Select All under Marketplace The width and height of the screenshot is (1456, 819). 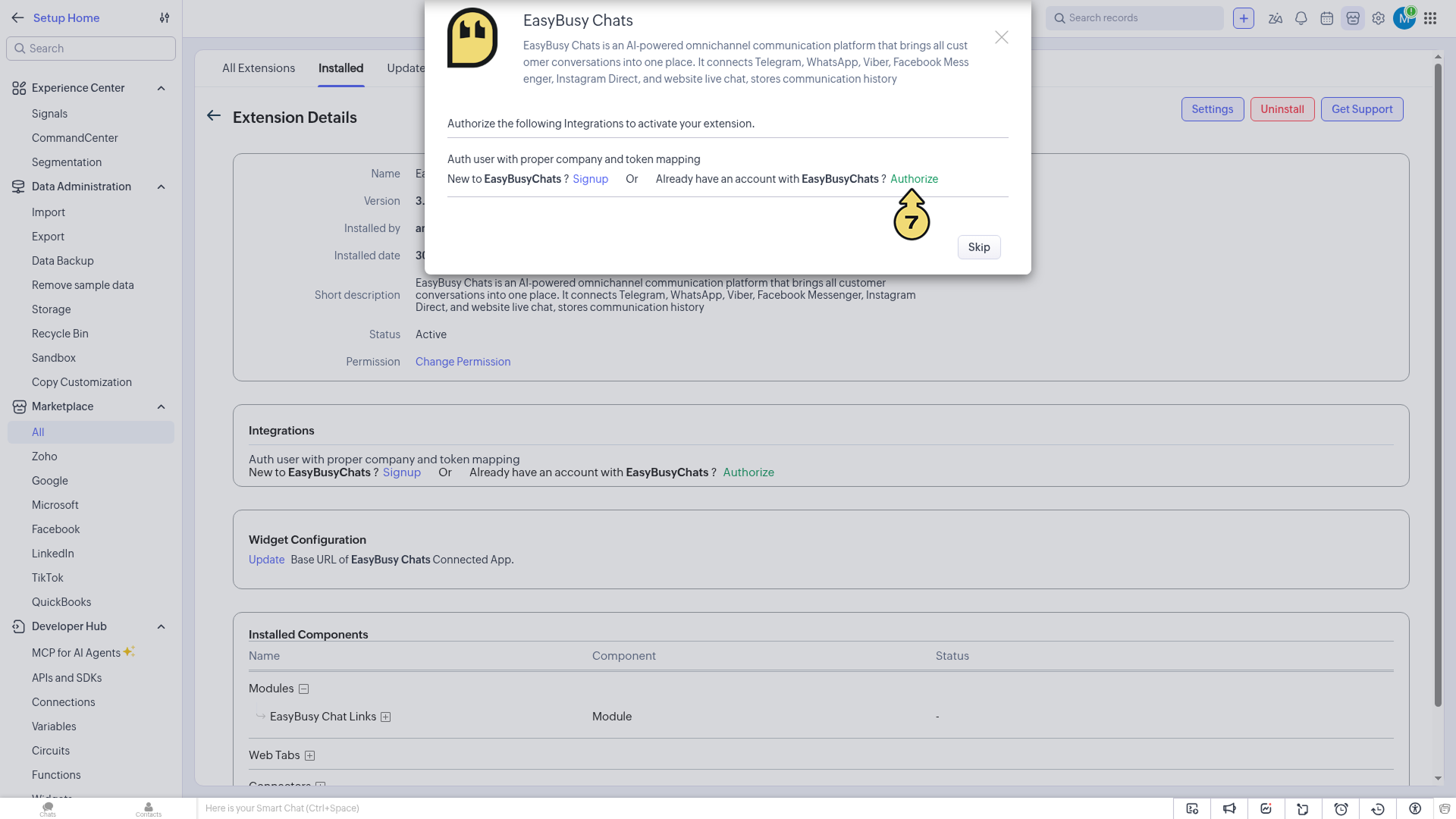pyautogui.click(x=91, y=432)
